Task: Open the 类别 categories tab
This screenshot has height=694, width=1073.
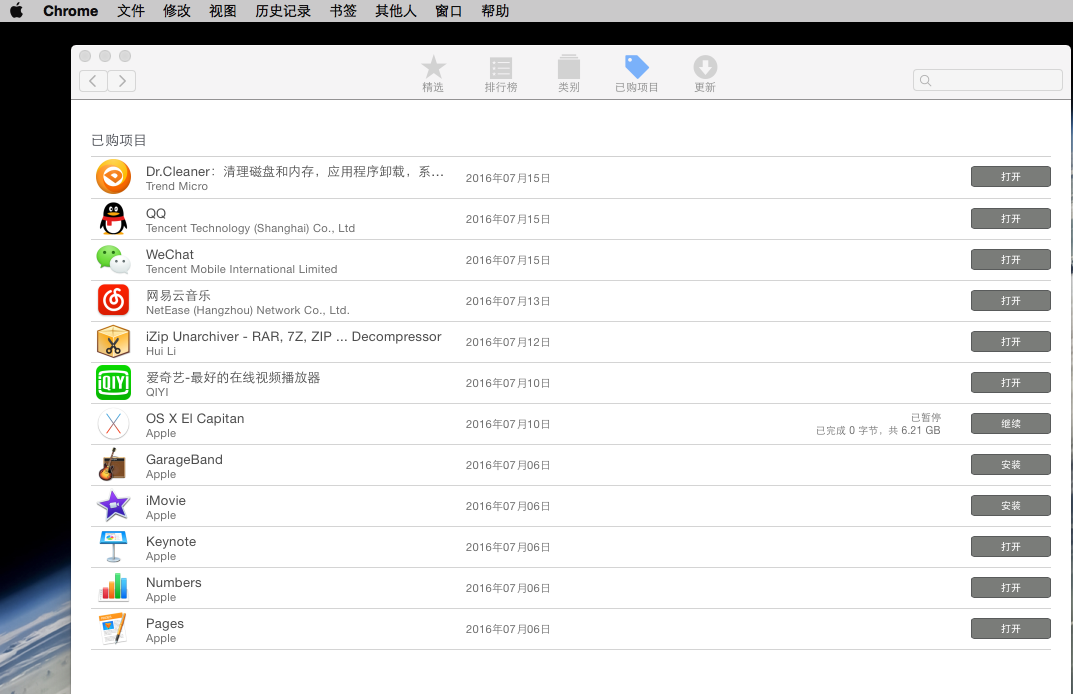Action: pos(569,74)
